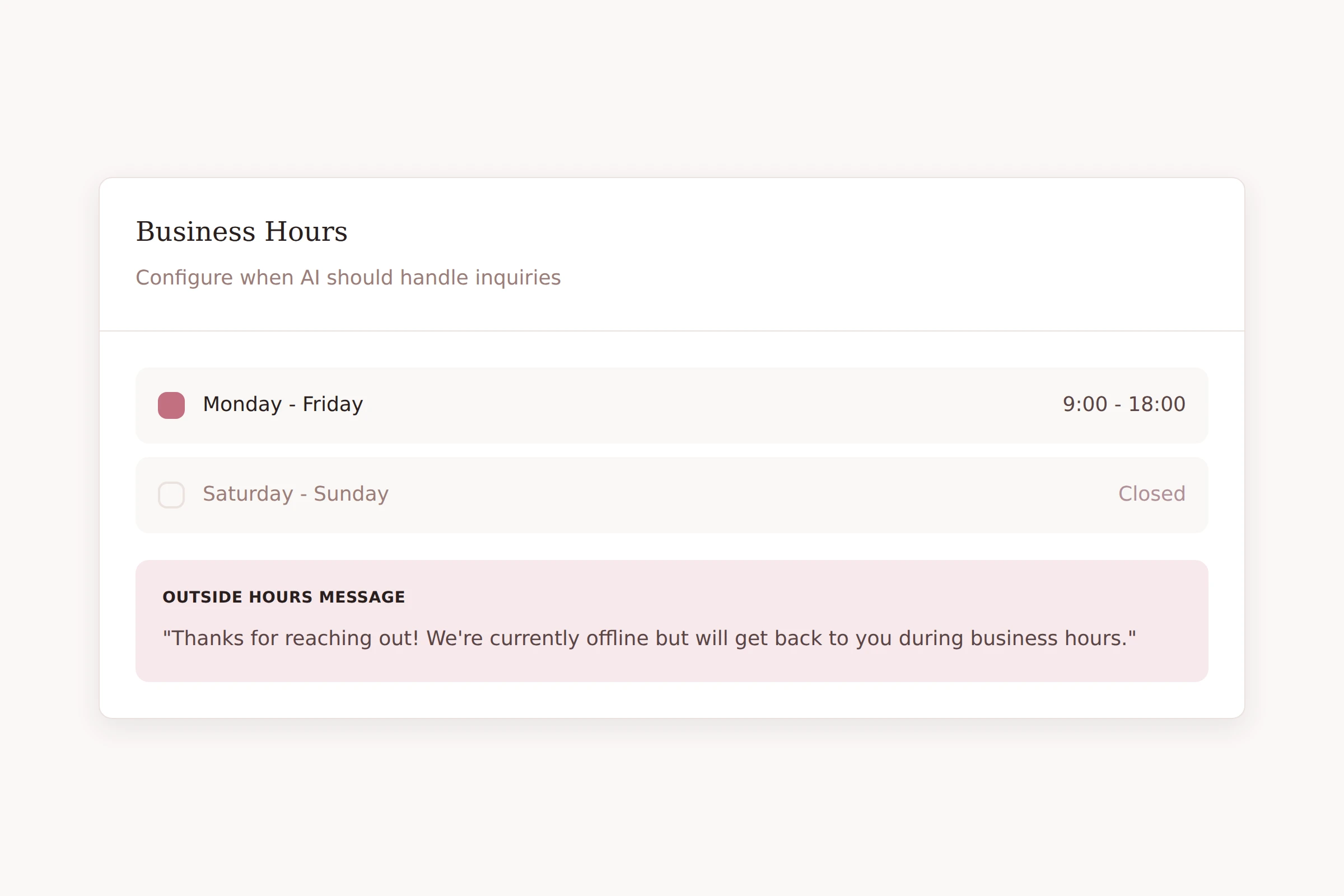Uncheck the Monday - Friday checkbox
The width and height of the screenshot is (1344, 896).
coord(171,405)
